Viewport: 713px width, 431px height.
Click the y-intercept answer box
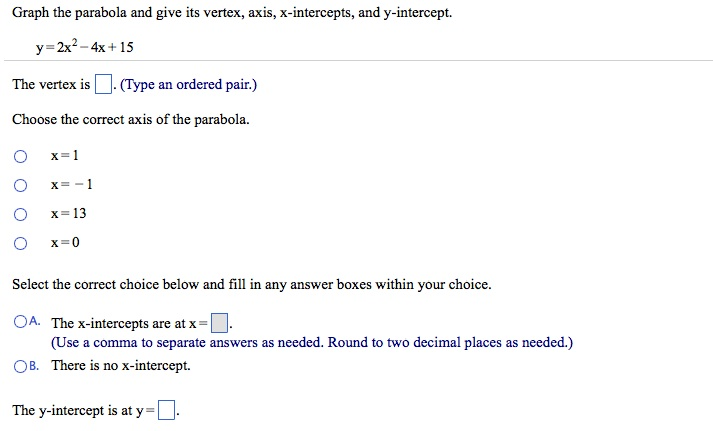(166, 410)
